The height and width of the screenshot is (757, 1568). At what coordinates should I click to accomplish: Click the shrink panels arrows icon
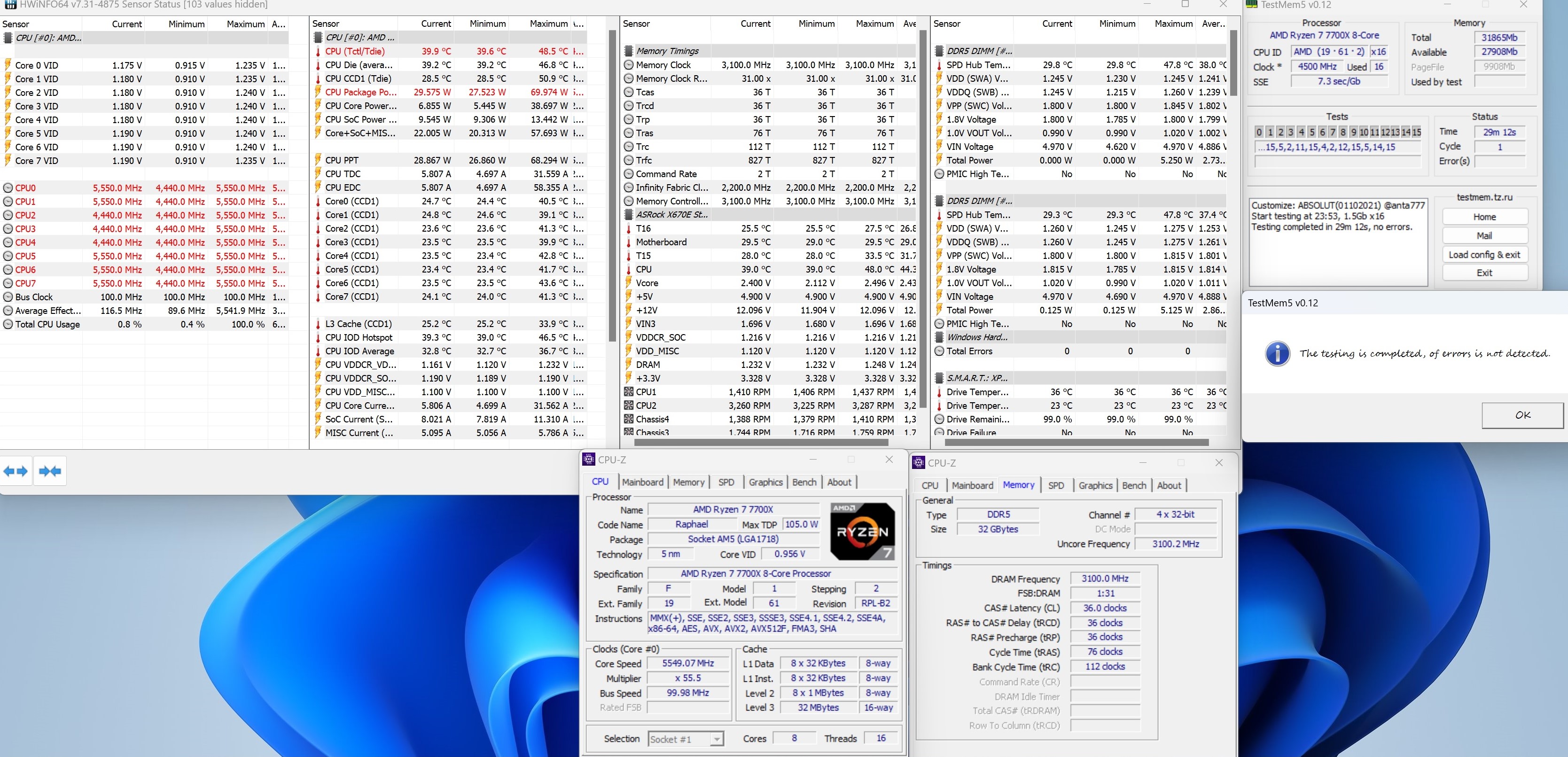50,471
